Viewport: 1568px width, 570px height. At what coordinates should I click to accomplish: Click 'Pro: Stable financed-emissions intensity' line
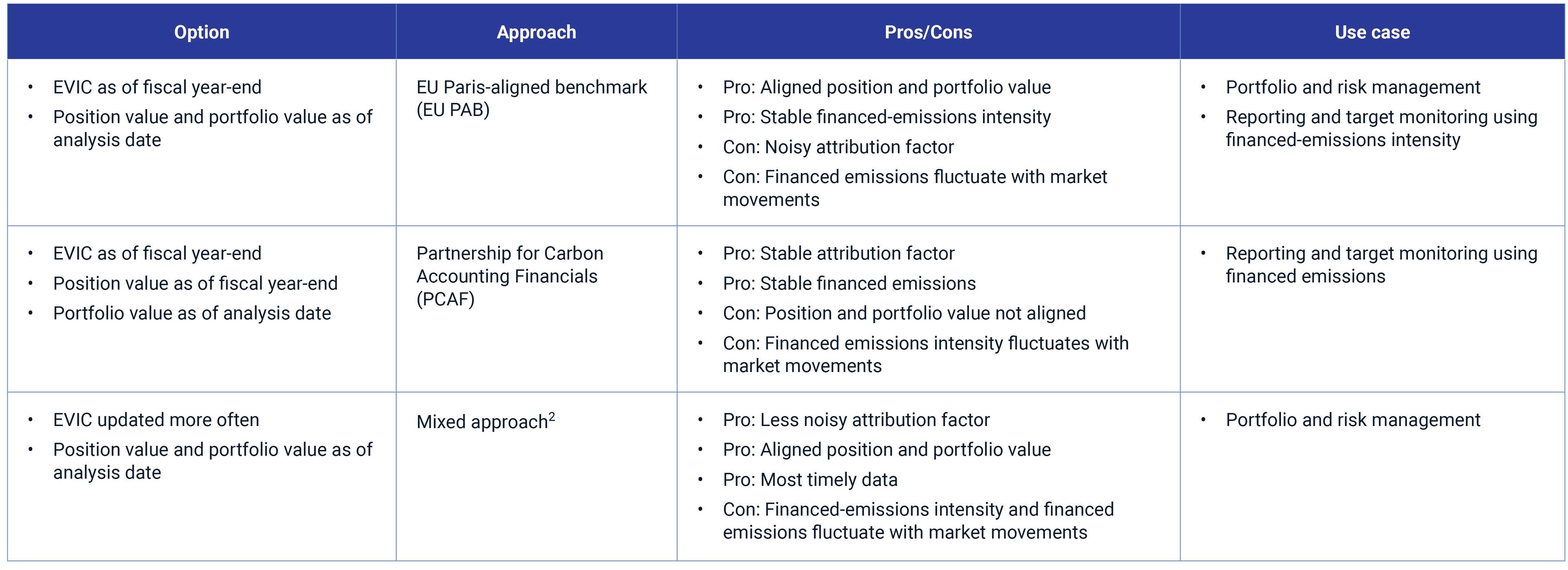[x=886, y=117]
